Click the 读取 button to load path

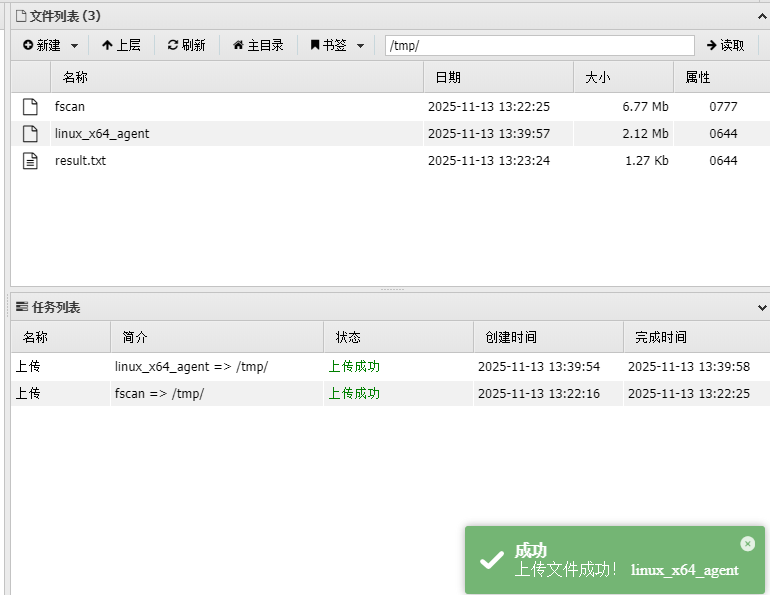[725, 45]
